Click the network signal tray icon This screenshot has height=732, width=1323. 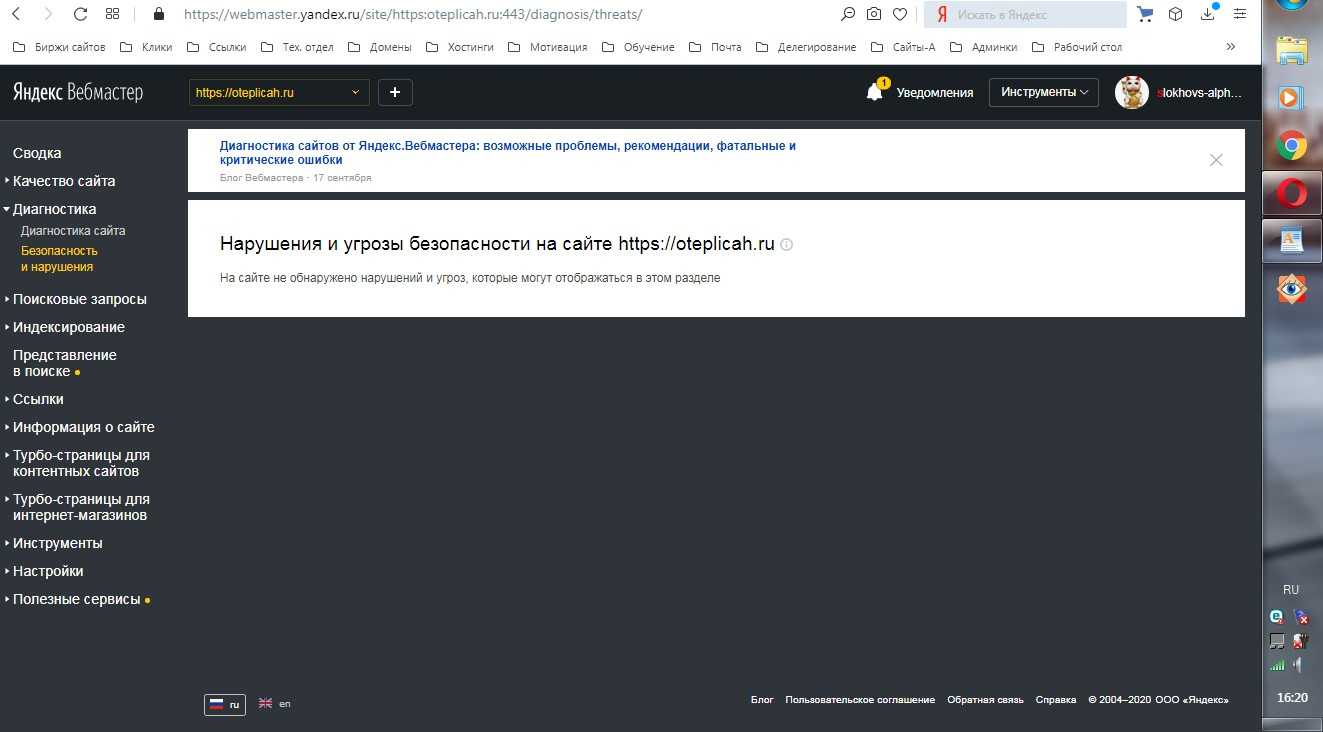1277,664
